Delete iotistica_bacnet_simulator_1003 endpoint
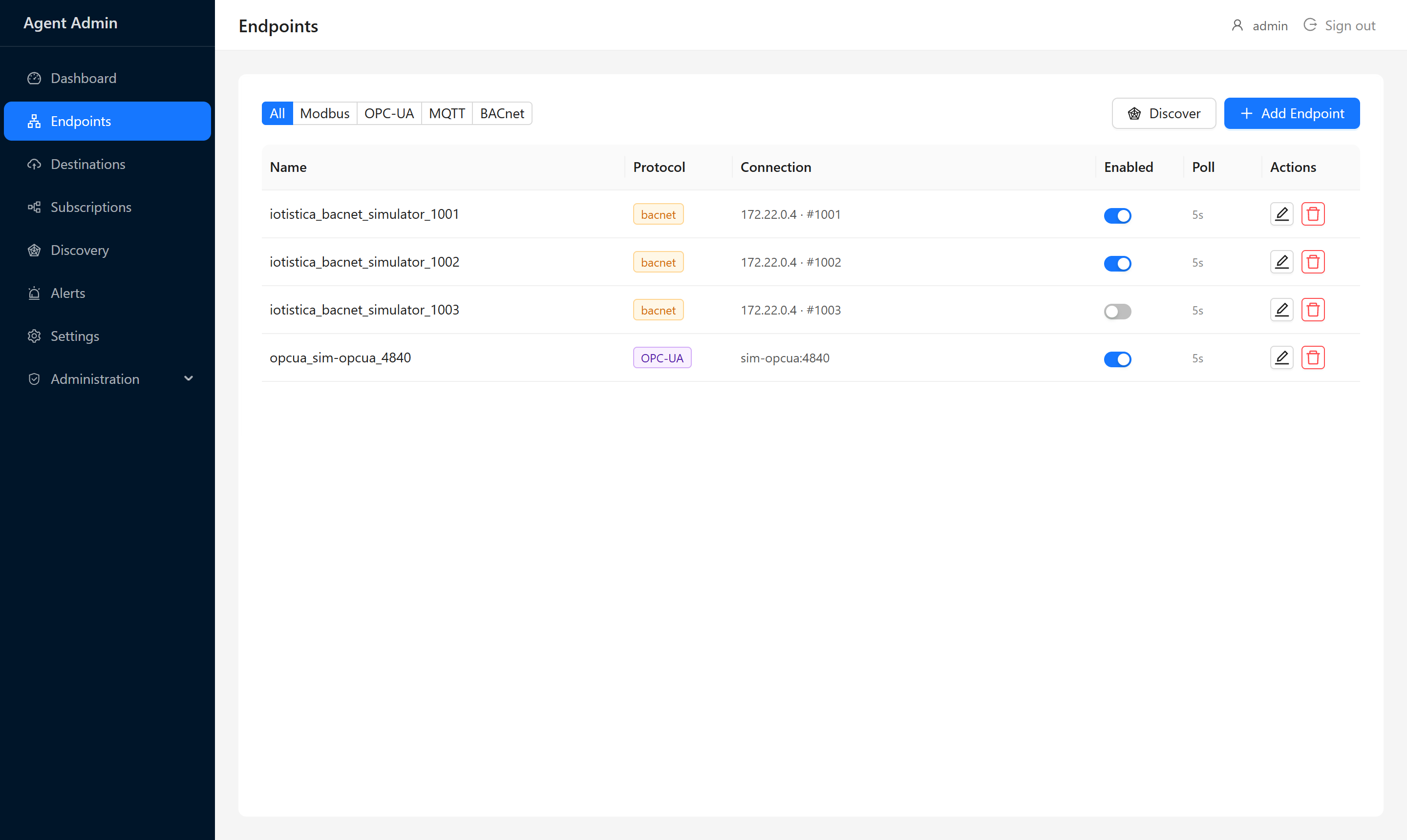The image size is (1407, 840). (1312, 310)
